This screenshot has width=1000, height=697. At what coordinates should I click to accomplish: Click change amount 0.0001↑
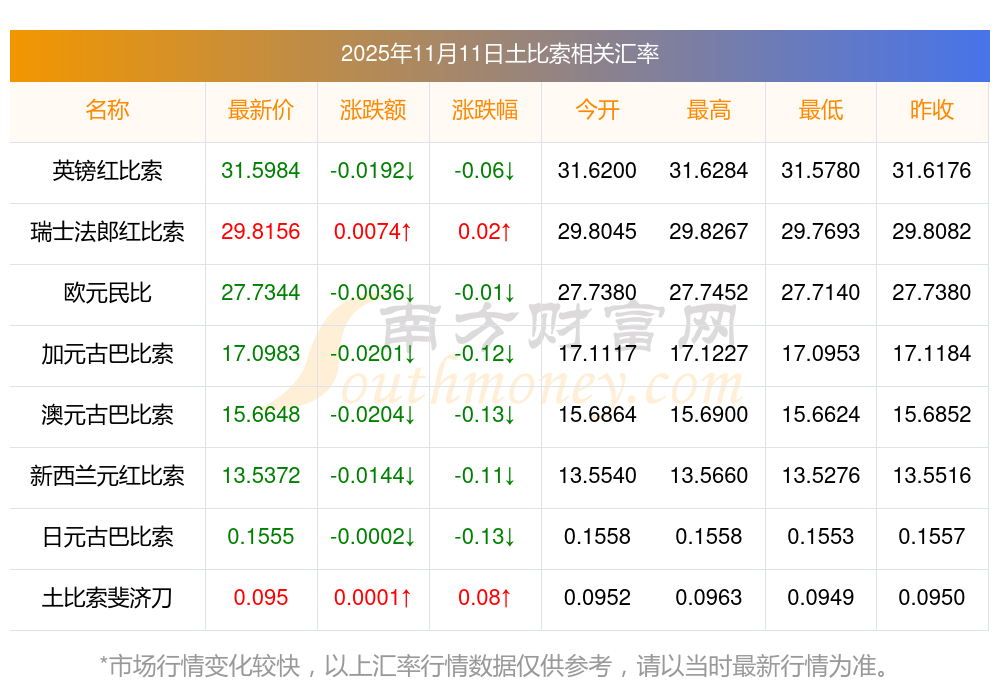[x=372, y=598]
